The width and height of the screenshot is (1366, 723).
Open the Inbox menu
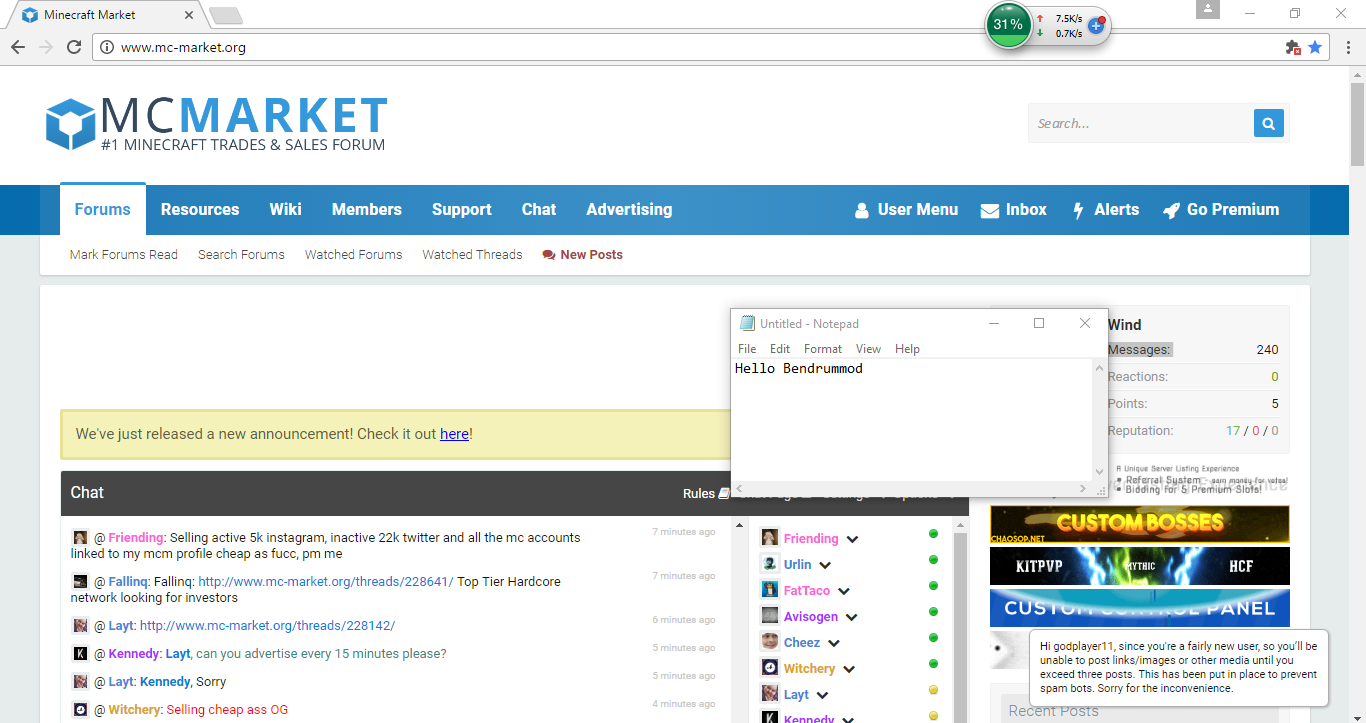[1014, 210]
